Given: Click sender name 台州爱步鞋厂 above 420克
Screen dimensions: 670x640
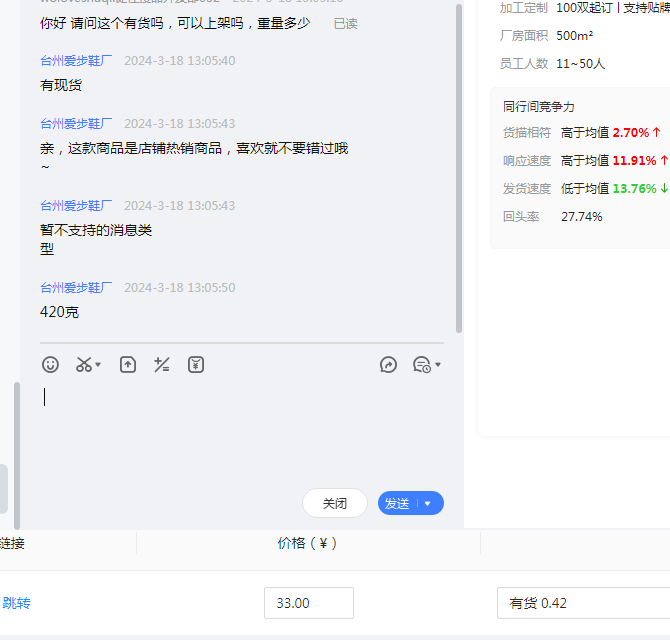Looking at the screenshot, I should click(x=76, y=287).
